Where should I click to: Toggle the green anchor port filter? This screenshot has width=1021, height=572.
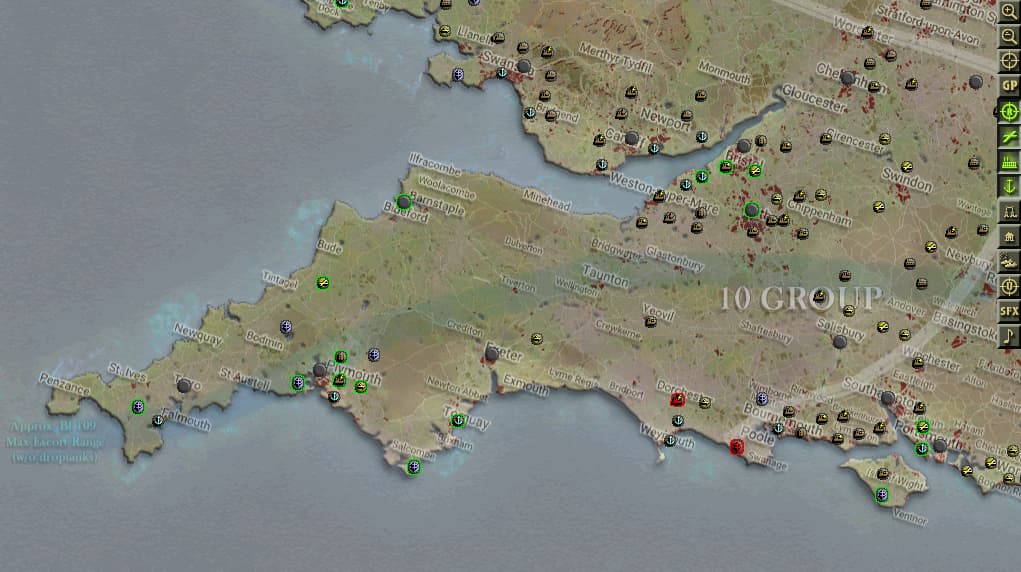[1009, 187]
